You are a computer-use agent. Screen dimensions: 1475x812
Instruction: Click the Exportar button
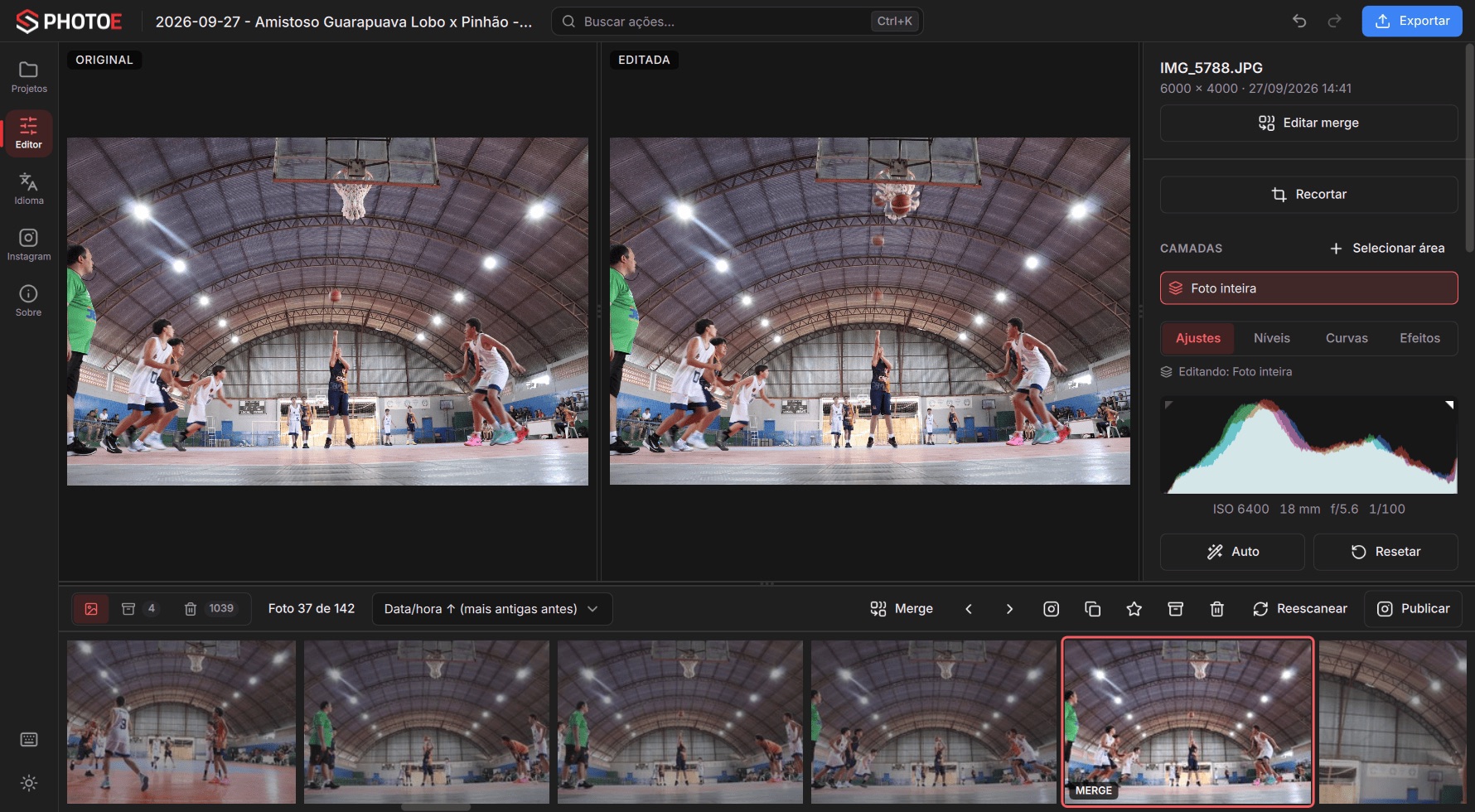[x=1412, y=22]
